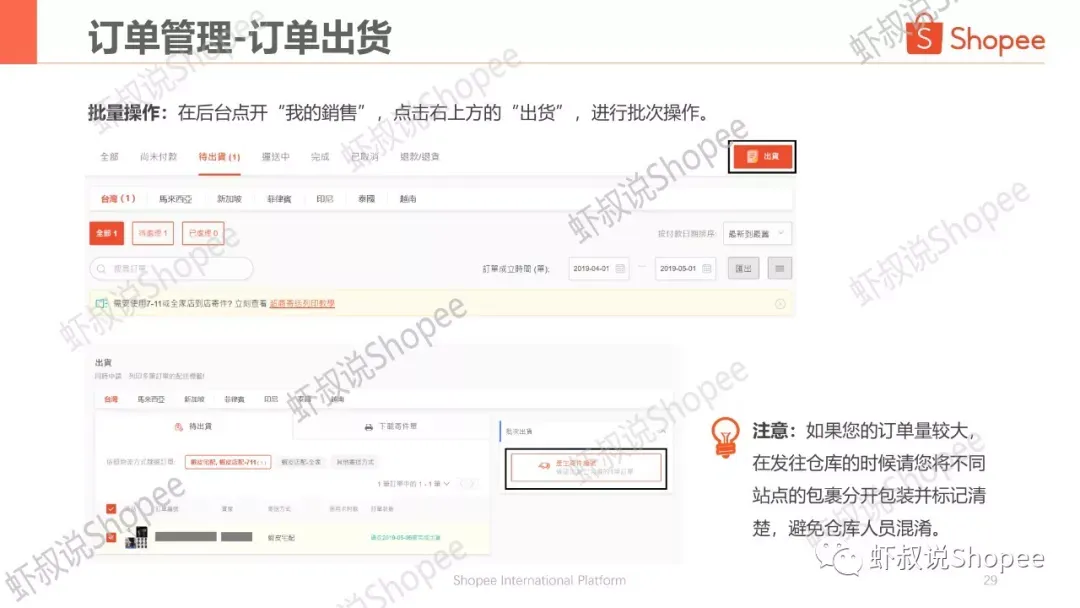Screen dimensions: 1080x608
Task: Select 菲律賓 site tab in order list
Action: point(279,199)
